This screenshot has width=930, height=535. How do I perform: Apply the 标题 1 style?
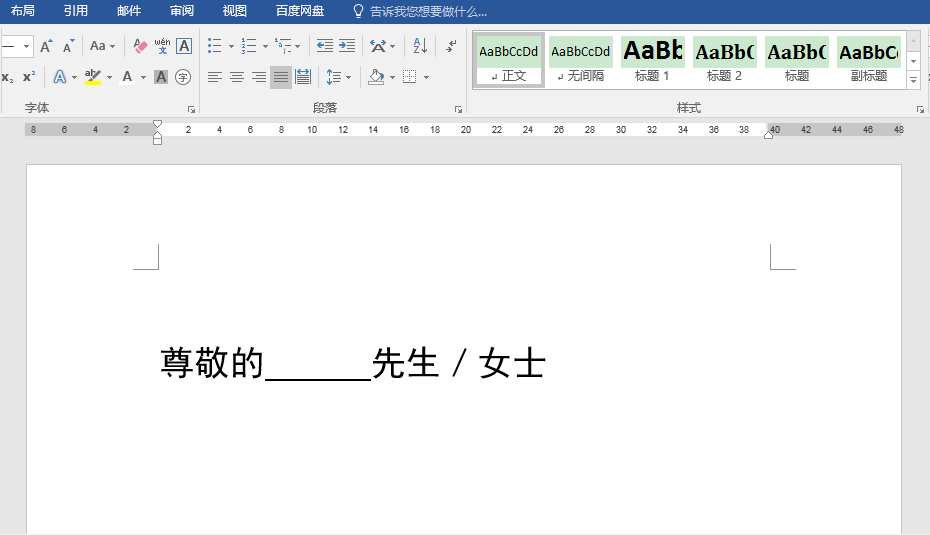pyautogui.click(x=652, y=60)
